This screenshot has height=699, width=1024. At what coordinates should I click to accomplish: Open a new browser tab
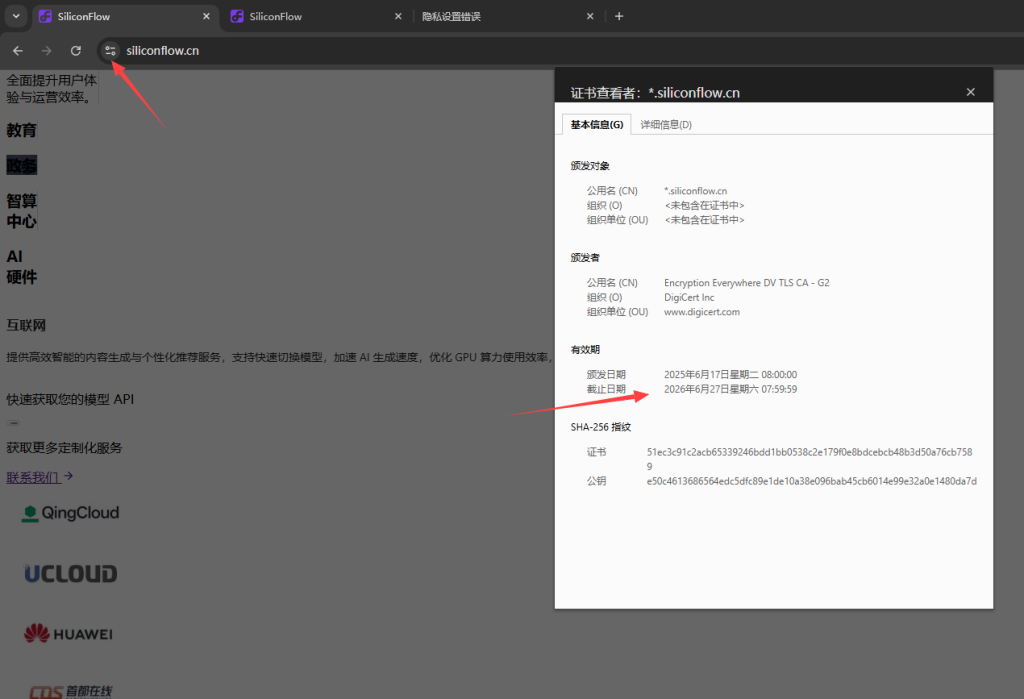pos(619,16)
